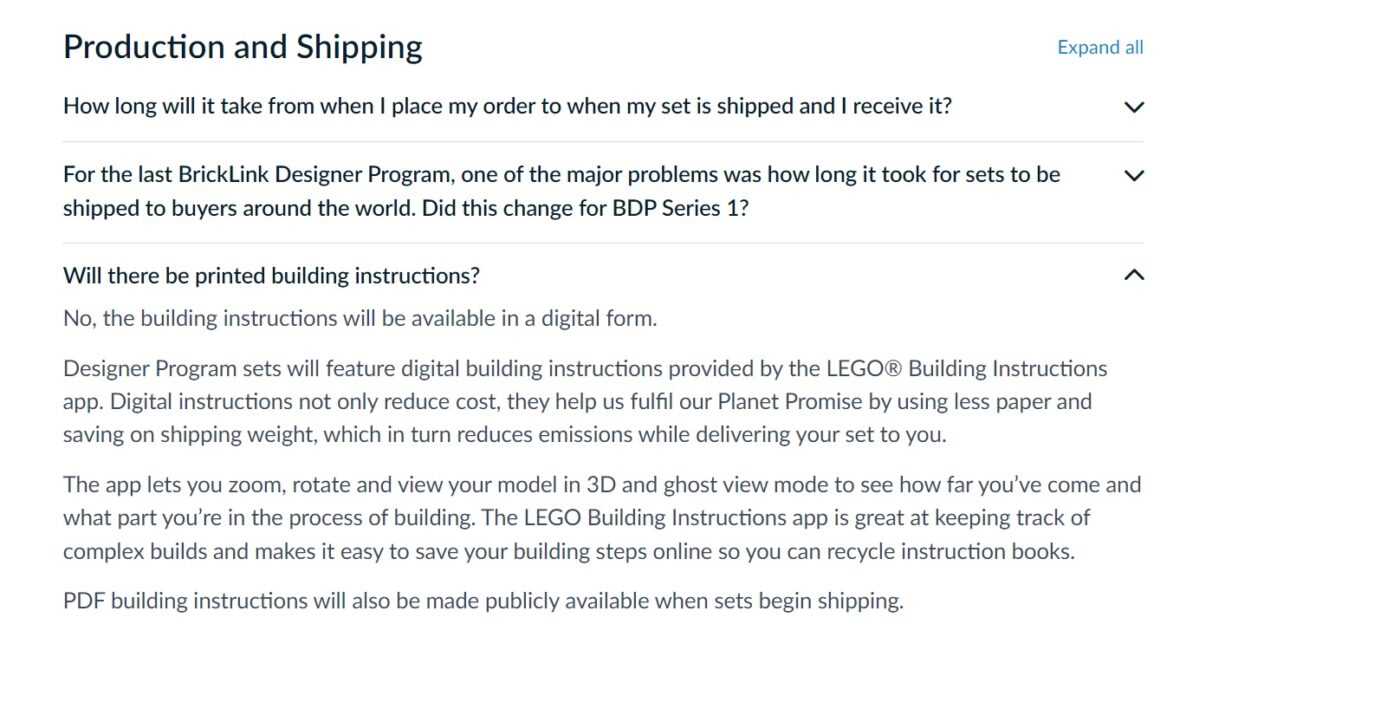Image resolution: width=1400 pixels, height=702 pixels.
Task: Collapse the printed building instructions chevron
Action: pyautogui.click(x=1133, y=275)
